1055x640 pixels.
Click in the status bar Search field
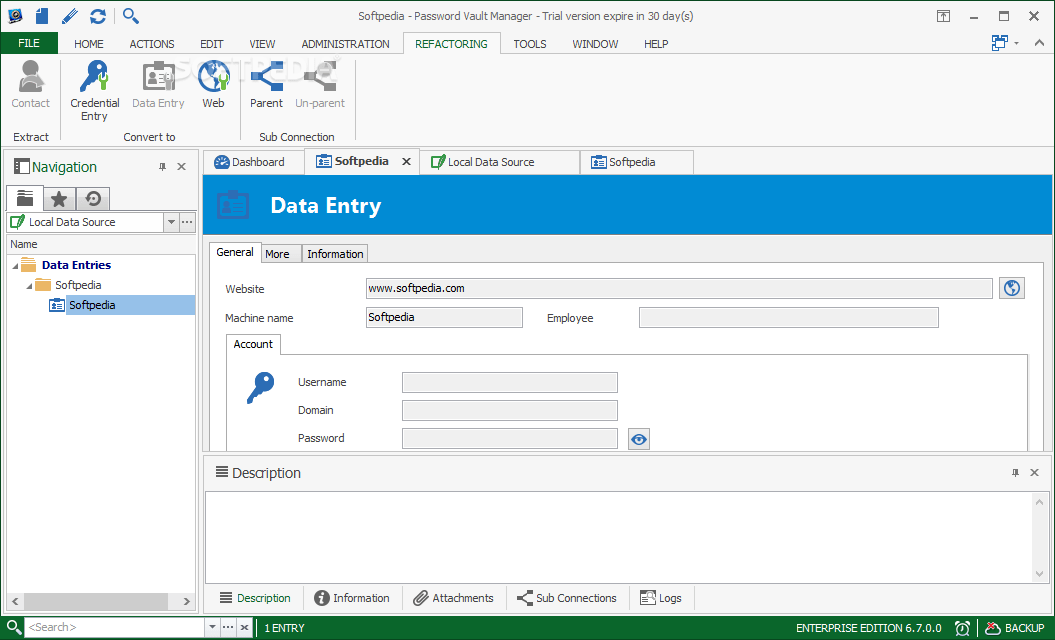tap(114, 627)
